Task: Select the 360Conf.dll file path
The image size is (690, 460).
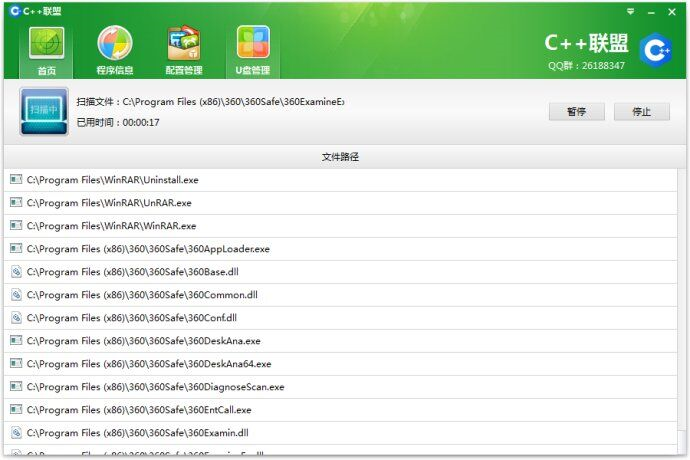Action: [x=132, y=318]
